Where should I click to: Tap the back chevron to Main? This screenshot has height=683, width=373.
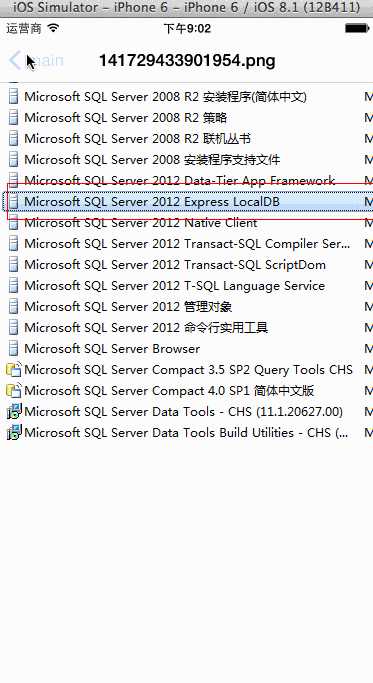point(15,61)
